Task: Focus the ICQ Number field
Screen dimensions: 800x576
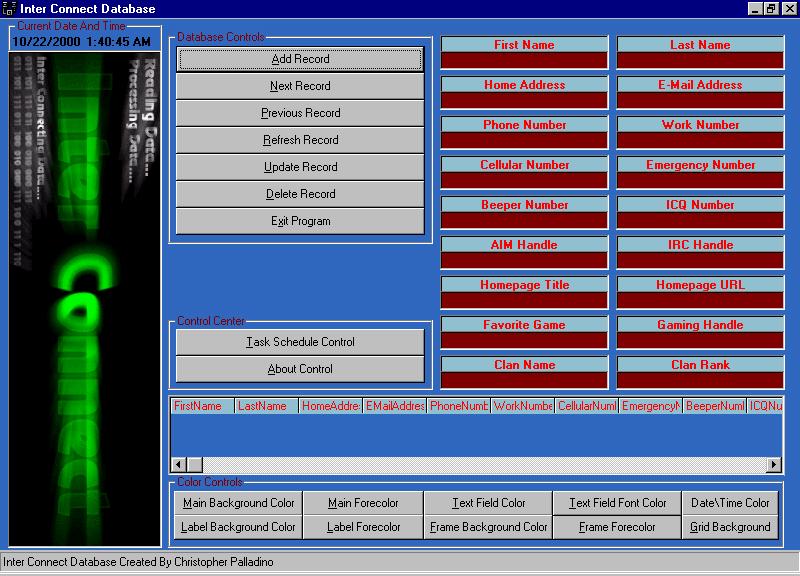Action: pos(700,220)
